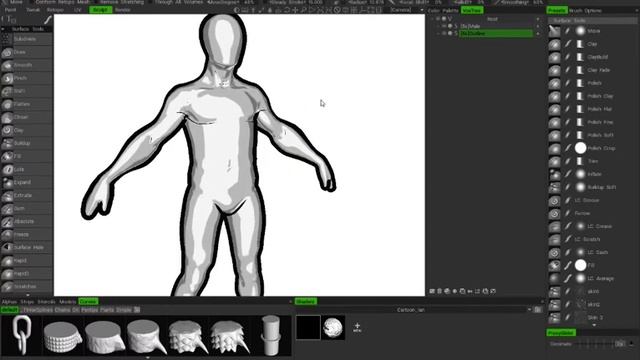This screenshot has height=360, width=640.
Task: Collapse the Surface Tools section in left panel
Action: pyautogui.click(x=3, y=29)
